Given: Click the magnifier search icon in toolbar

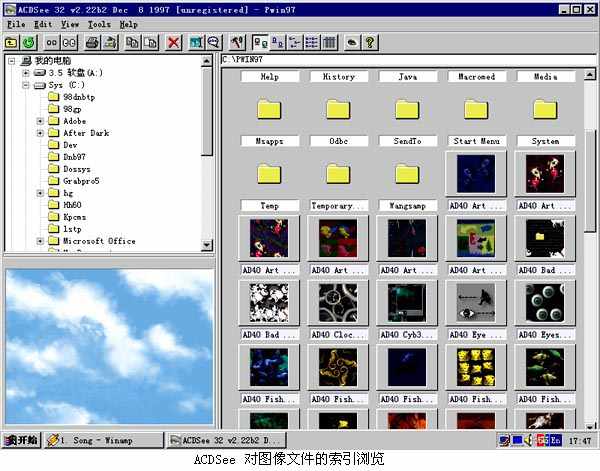Looking at the screenshot, I should click(214, 43).
